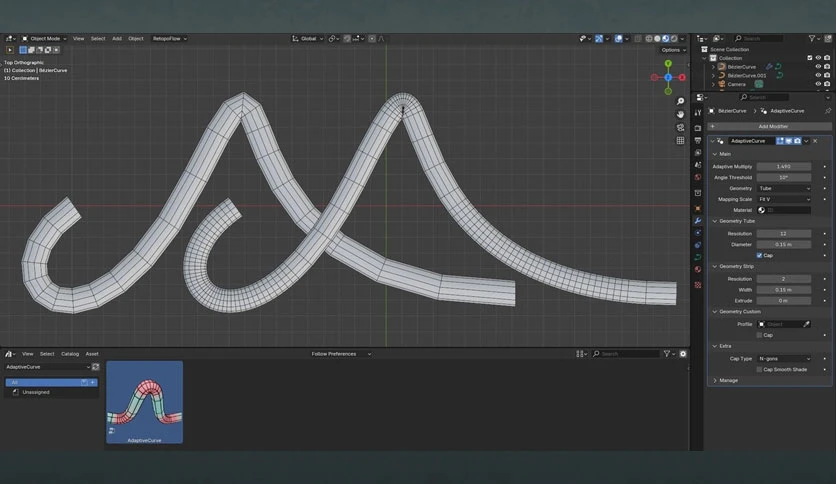
Task: Open Global transform orientation dropdown
Action: (308, 38)
